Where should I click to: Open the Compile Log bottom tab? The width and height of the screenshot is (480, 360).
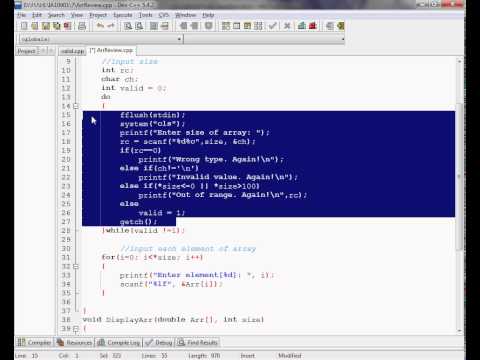point(119,342)
